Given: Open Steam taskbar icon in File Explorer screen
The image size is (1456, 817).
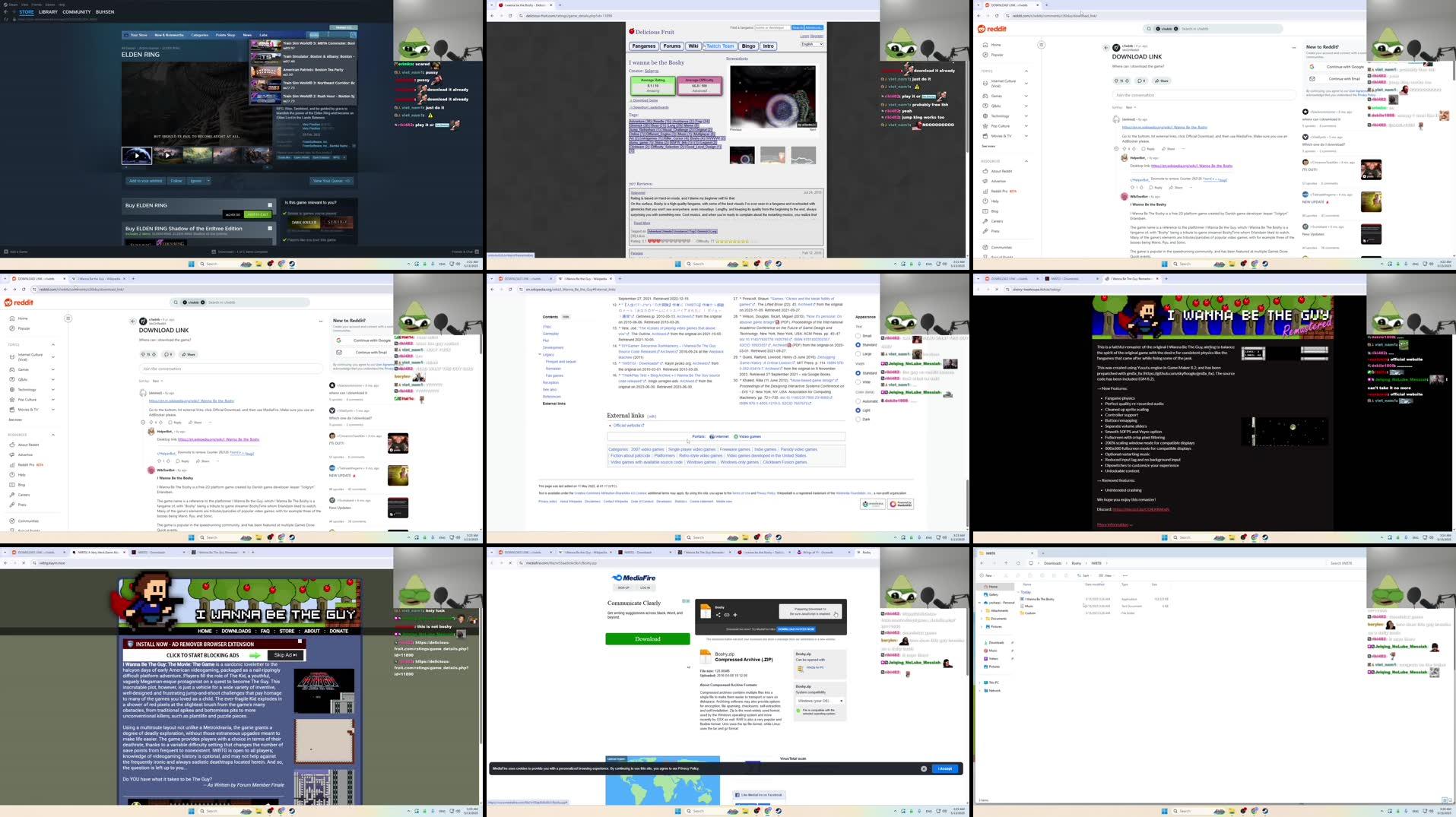Looking at the screenshot, I should pos(1265,811).
